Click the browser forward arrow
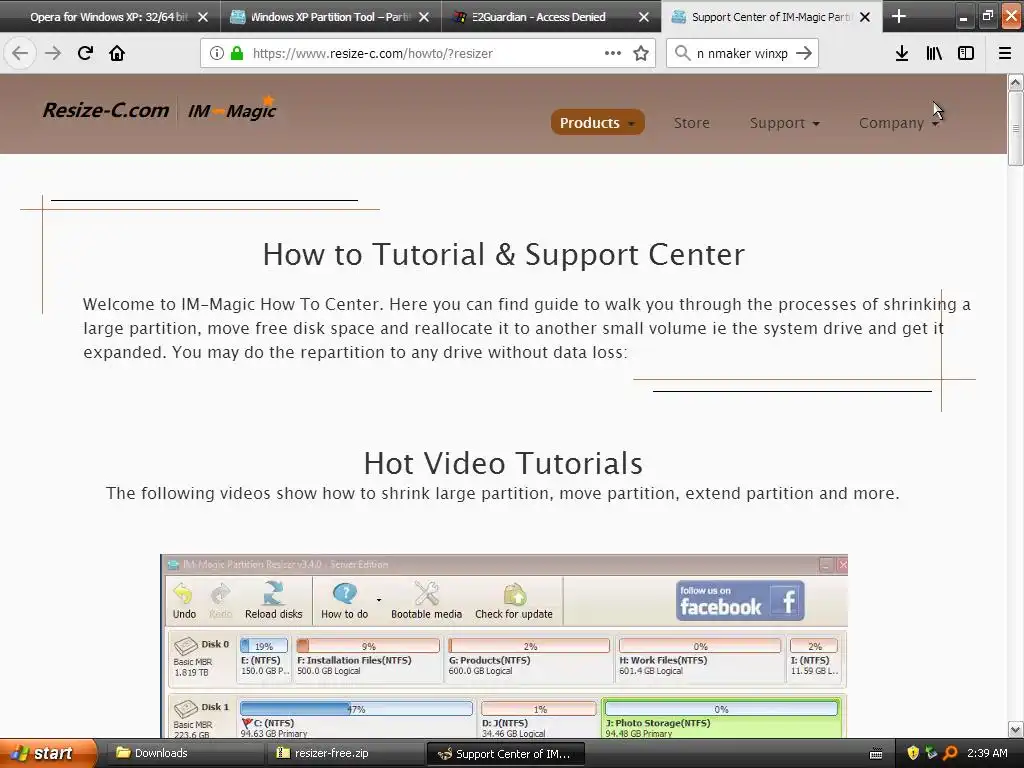The width and height of the screenshot is (1024, 768). point(53,53)
